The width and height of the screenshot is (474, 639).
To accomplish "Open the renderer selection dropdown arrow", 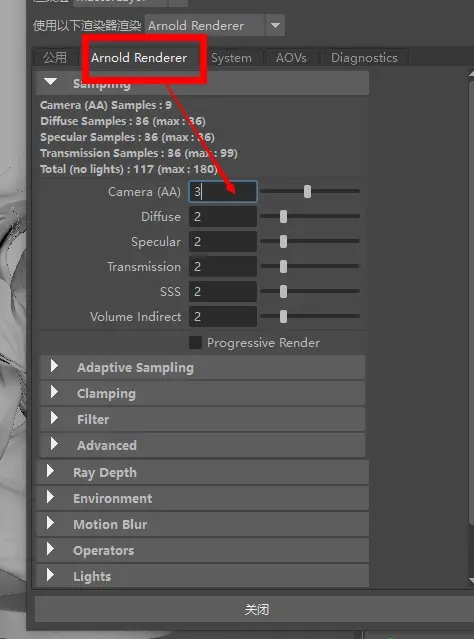I will point(275,25).
